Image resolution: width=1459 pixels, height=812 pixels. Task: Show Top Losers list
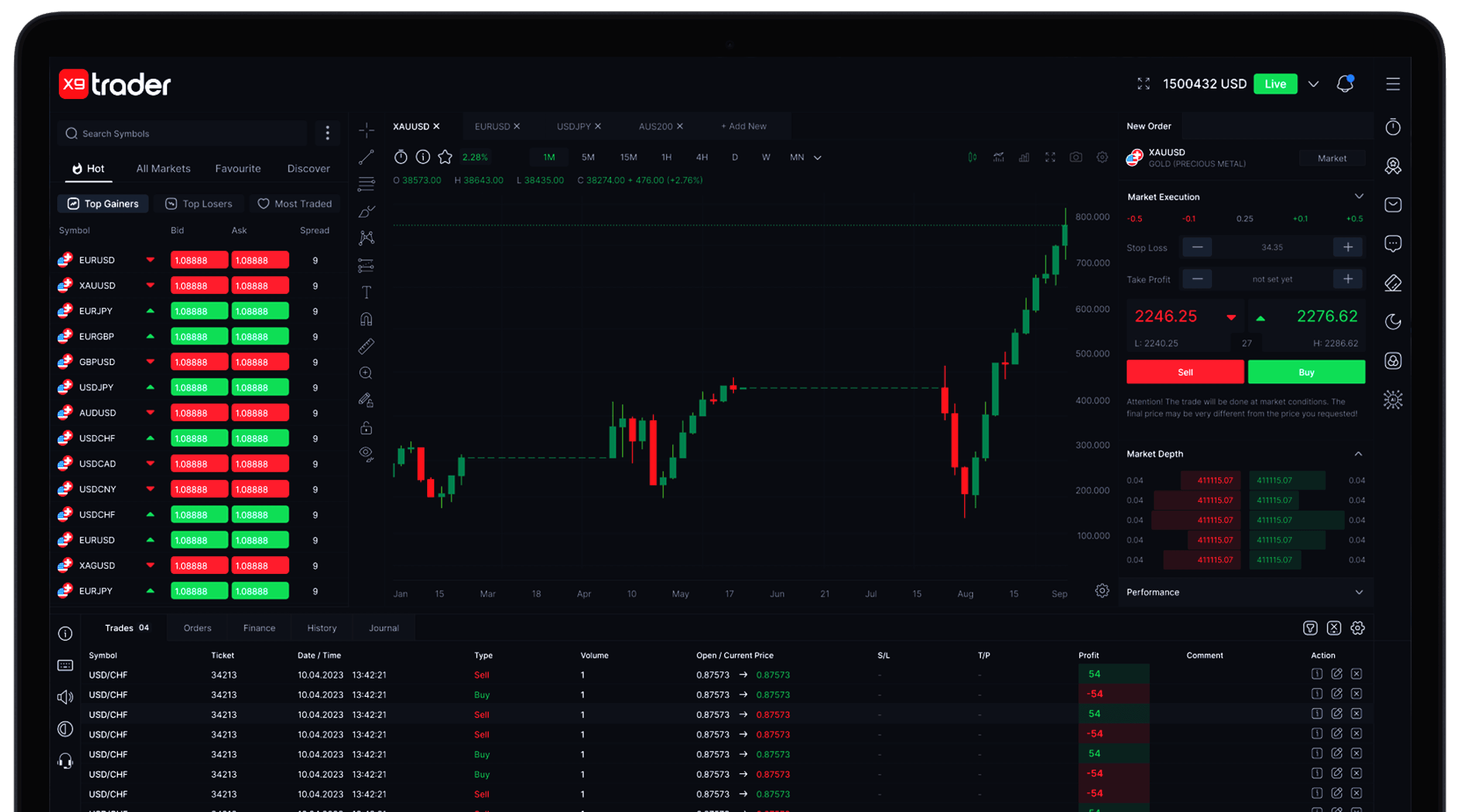point(199,204)
